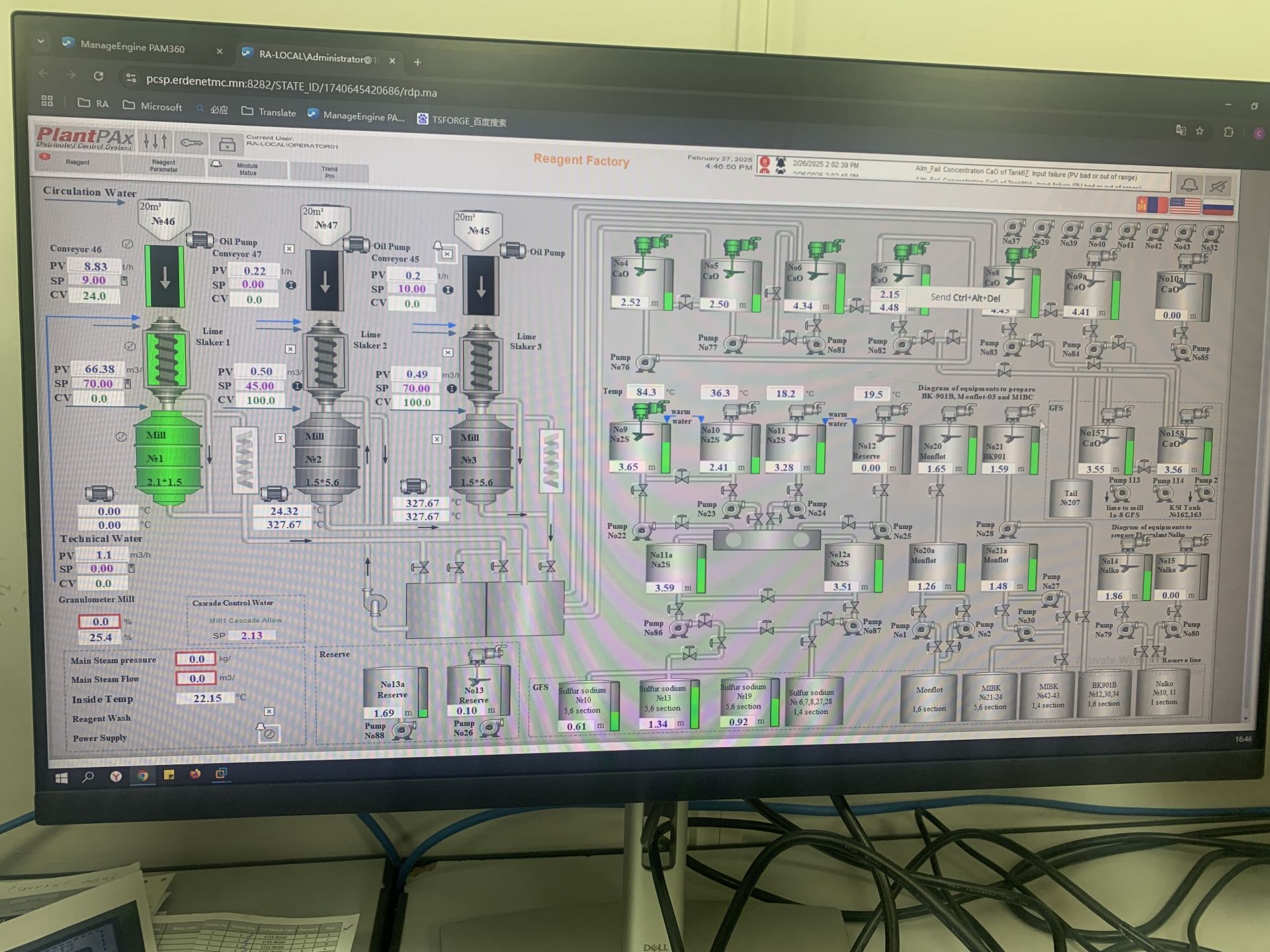Click the Oil Pump motor beside No46 hopper
The height and width of the screenshot is (952, 1270).
click(199, 239)
